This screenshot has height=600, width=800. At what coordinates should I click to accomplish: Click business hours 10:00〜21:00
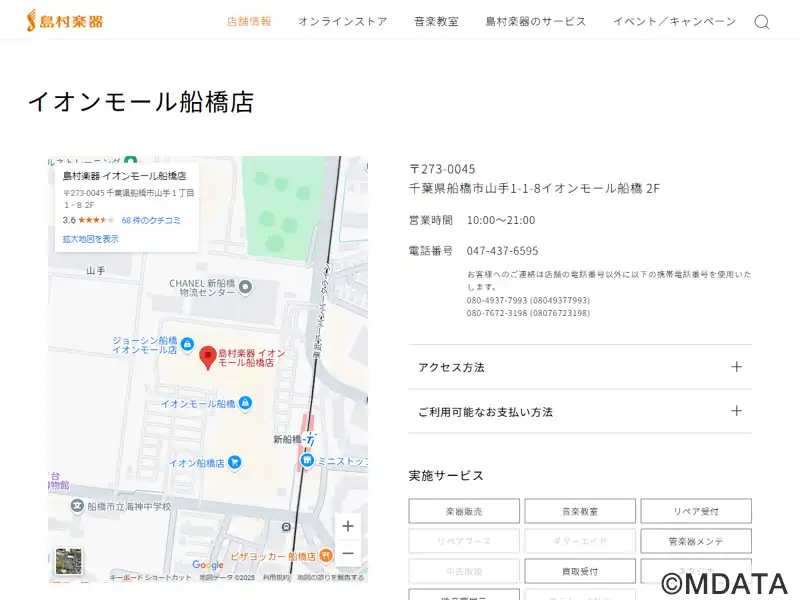click(501, 220)
